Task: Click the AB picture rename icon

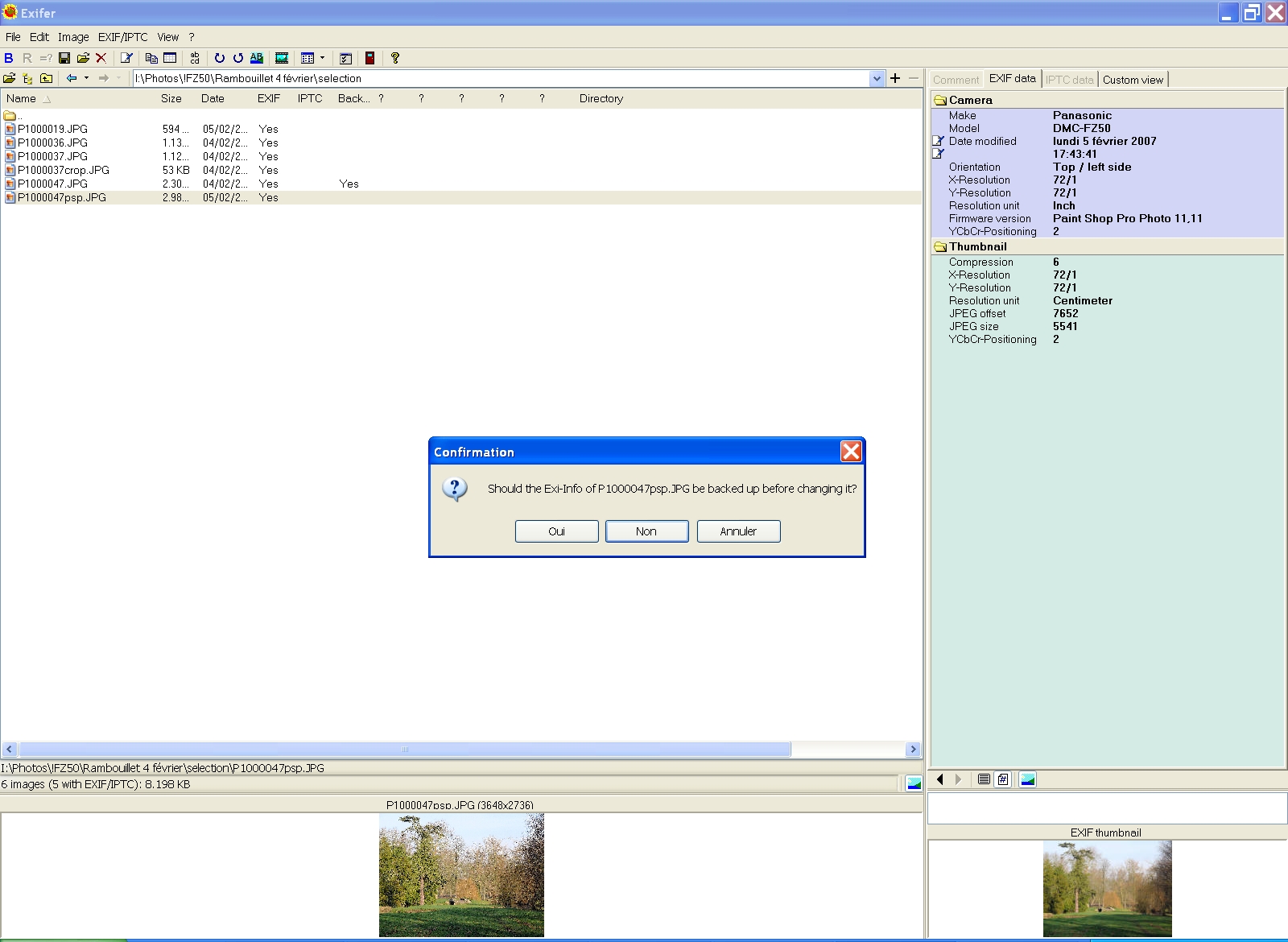Action: 256,58
